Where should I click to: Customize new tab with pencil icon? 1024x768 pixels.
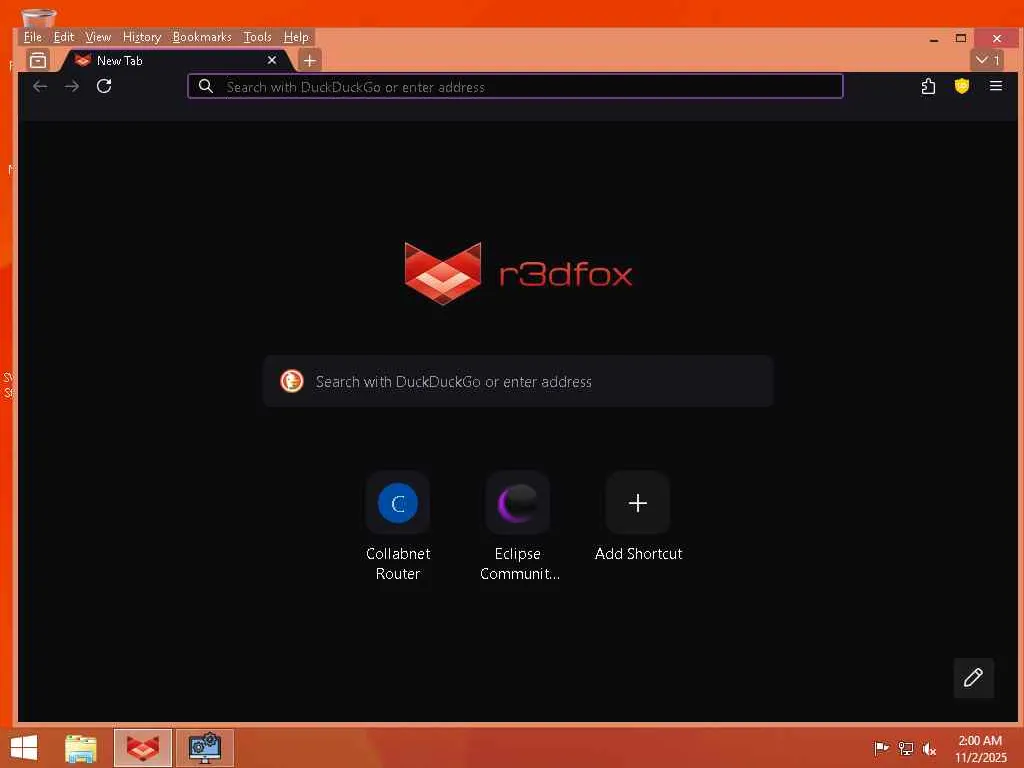[x=973, y=677]
